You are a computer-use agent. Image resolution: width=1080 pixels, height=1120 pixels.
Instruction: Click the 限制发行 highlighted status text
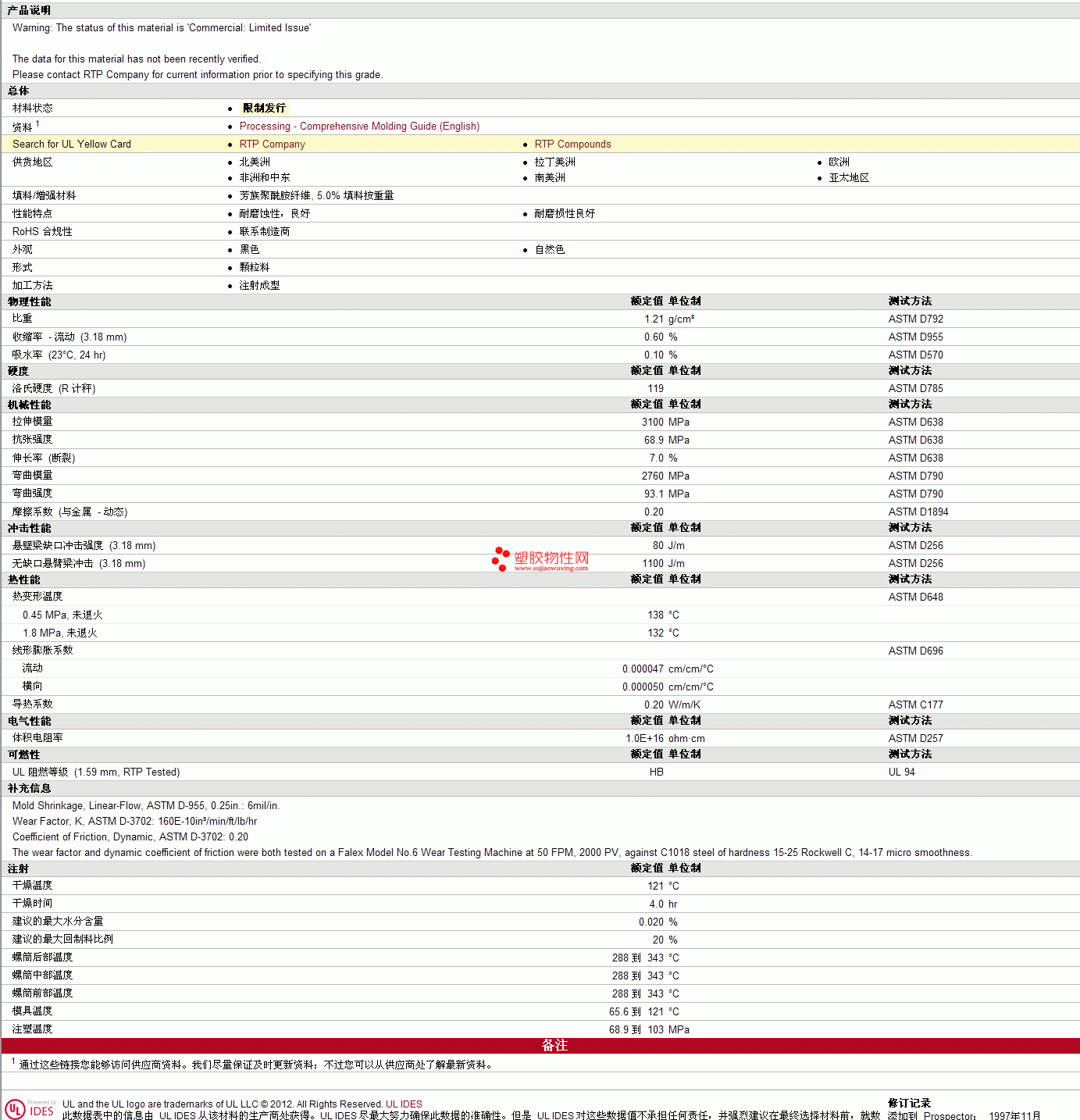click(265, 109)
